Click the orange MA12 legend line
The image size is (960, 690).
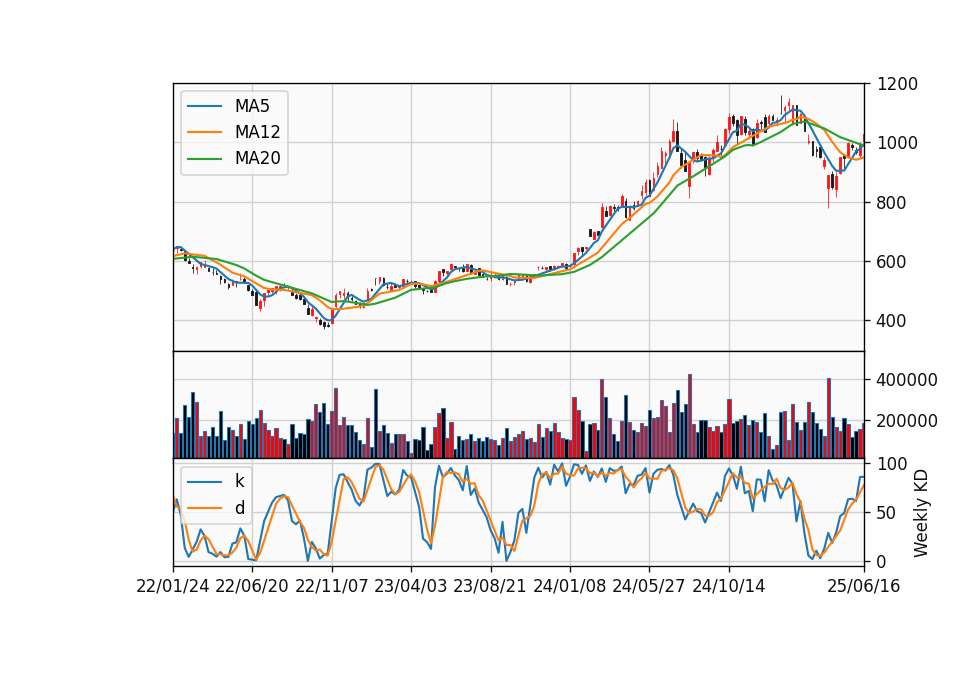click(204, 132)
